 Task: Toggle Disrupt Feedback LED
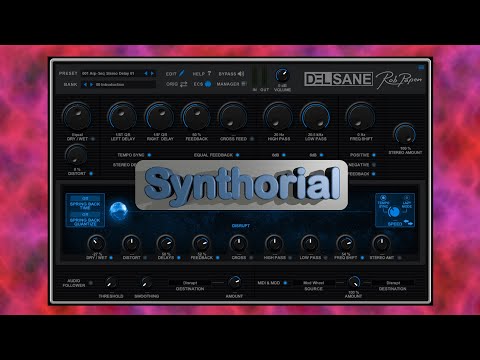click(218, 258)
